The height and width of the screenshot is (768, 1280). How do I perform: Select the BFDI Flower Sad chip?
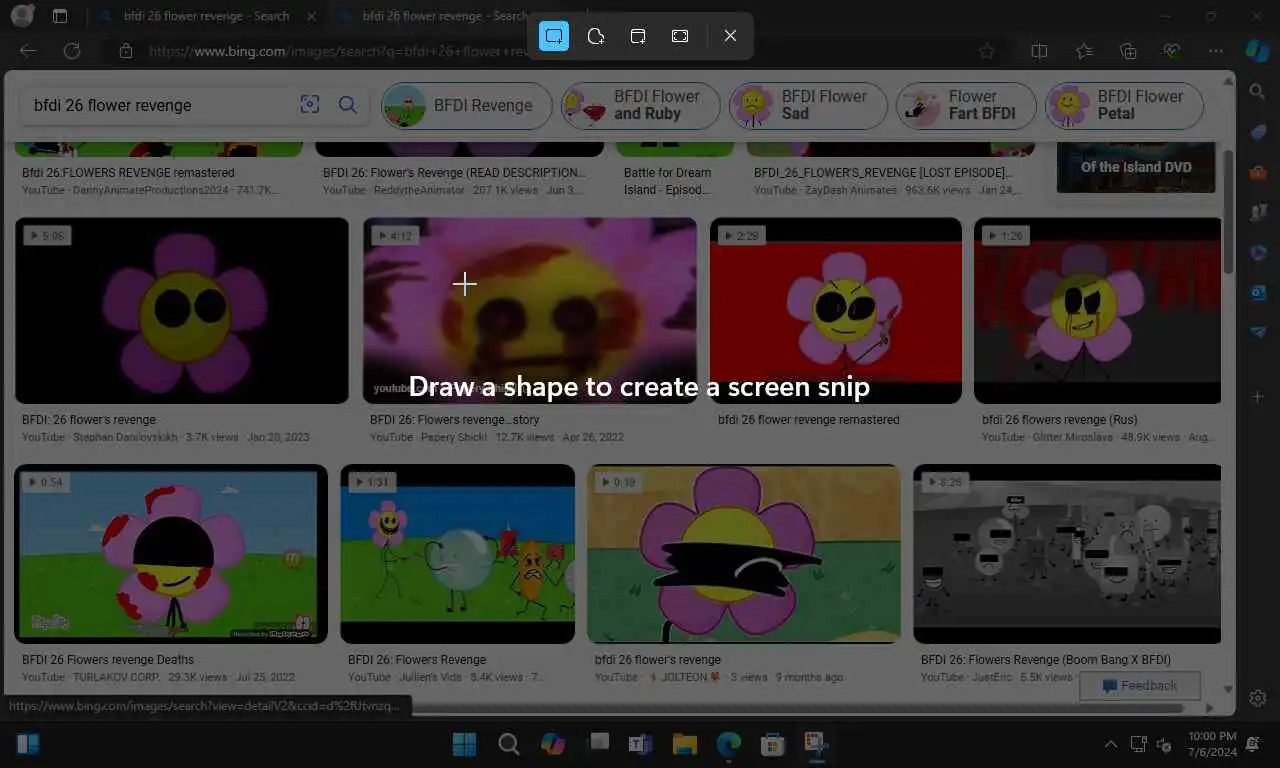tap(807, 105)
